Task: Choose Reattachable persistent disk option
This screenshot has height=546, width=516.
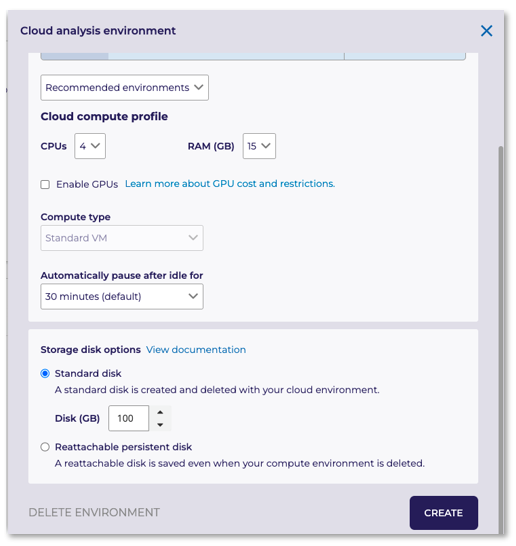Action: (x=45, y=447)
